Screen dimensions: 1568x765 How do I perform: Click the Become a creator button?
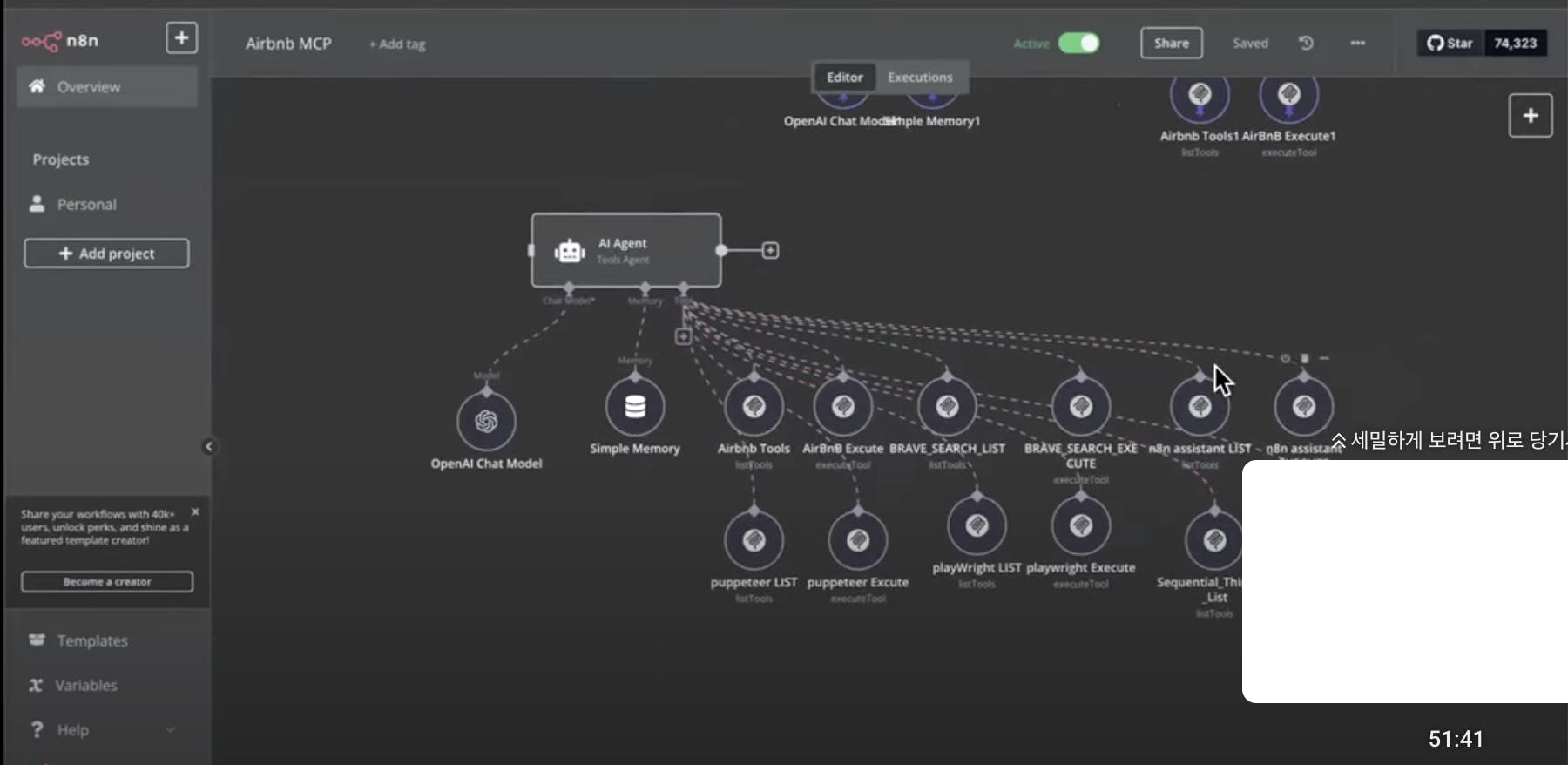tap(107, 581)
